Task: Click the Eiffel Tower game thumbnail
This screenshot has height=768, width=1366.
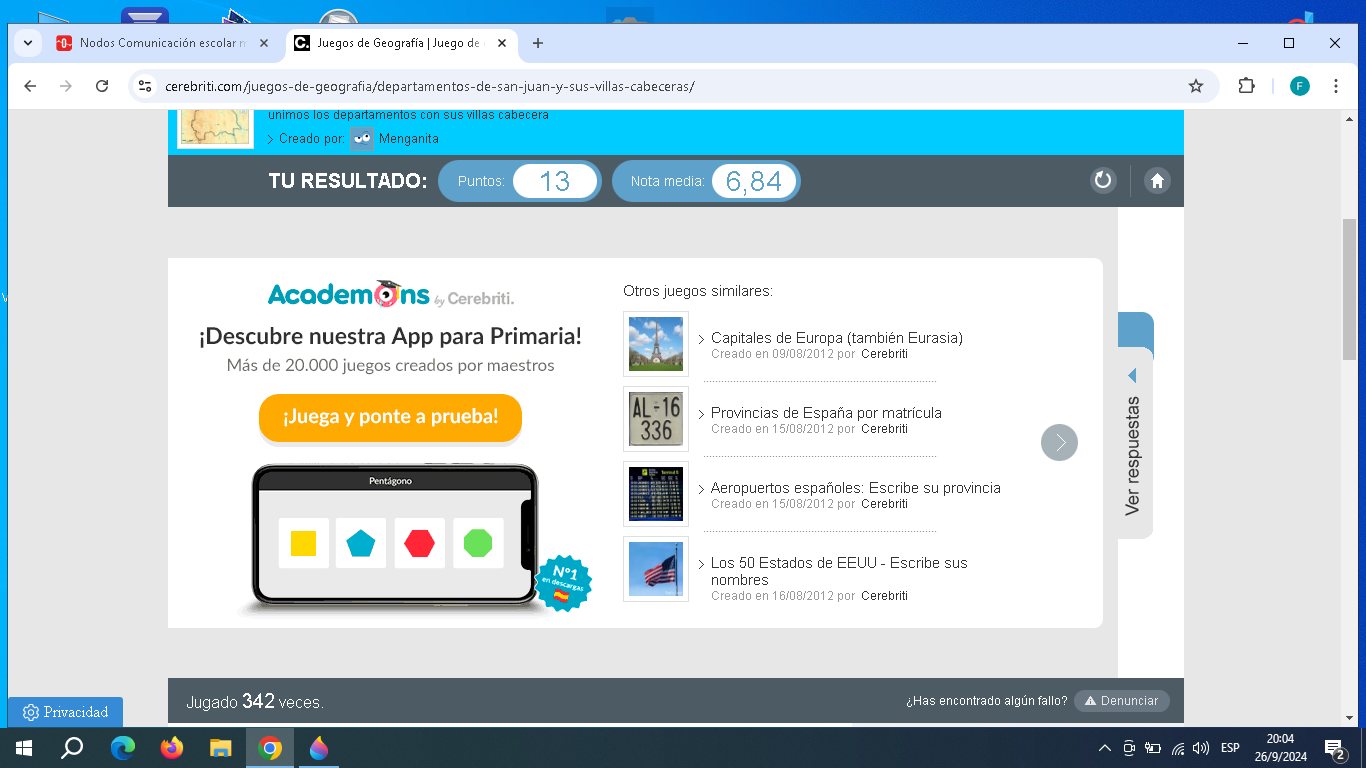Action: tap(655, 344)
